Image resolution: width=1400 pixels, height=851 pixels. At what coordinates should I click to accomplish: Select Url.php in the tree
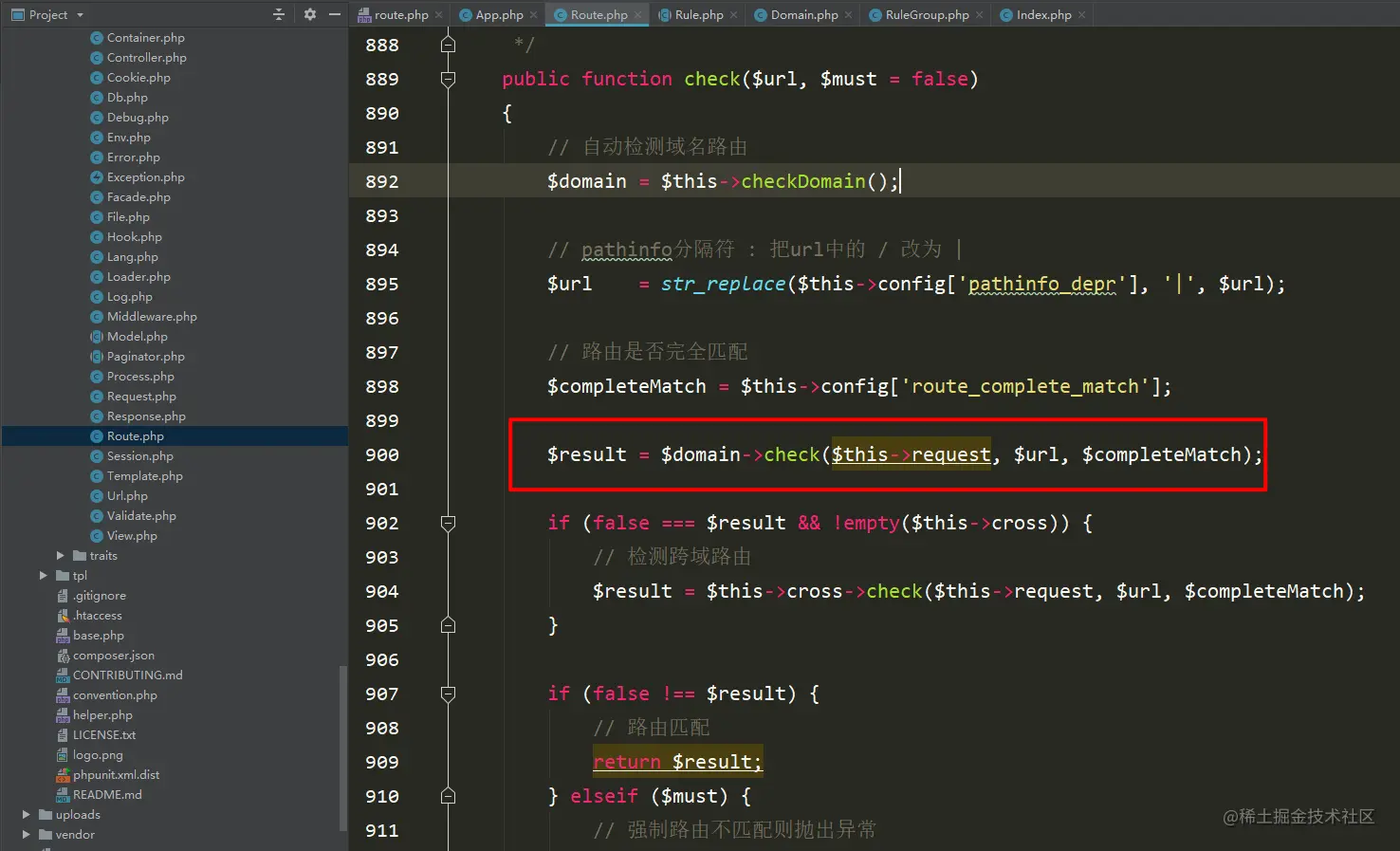click(x=127, y=496)
